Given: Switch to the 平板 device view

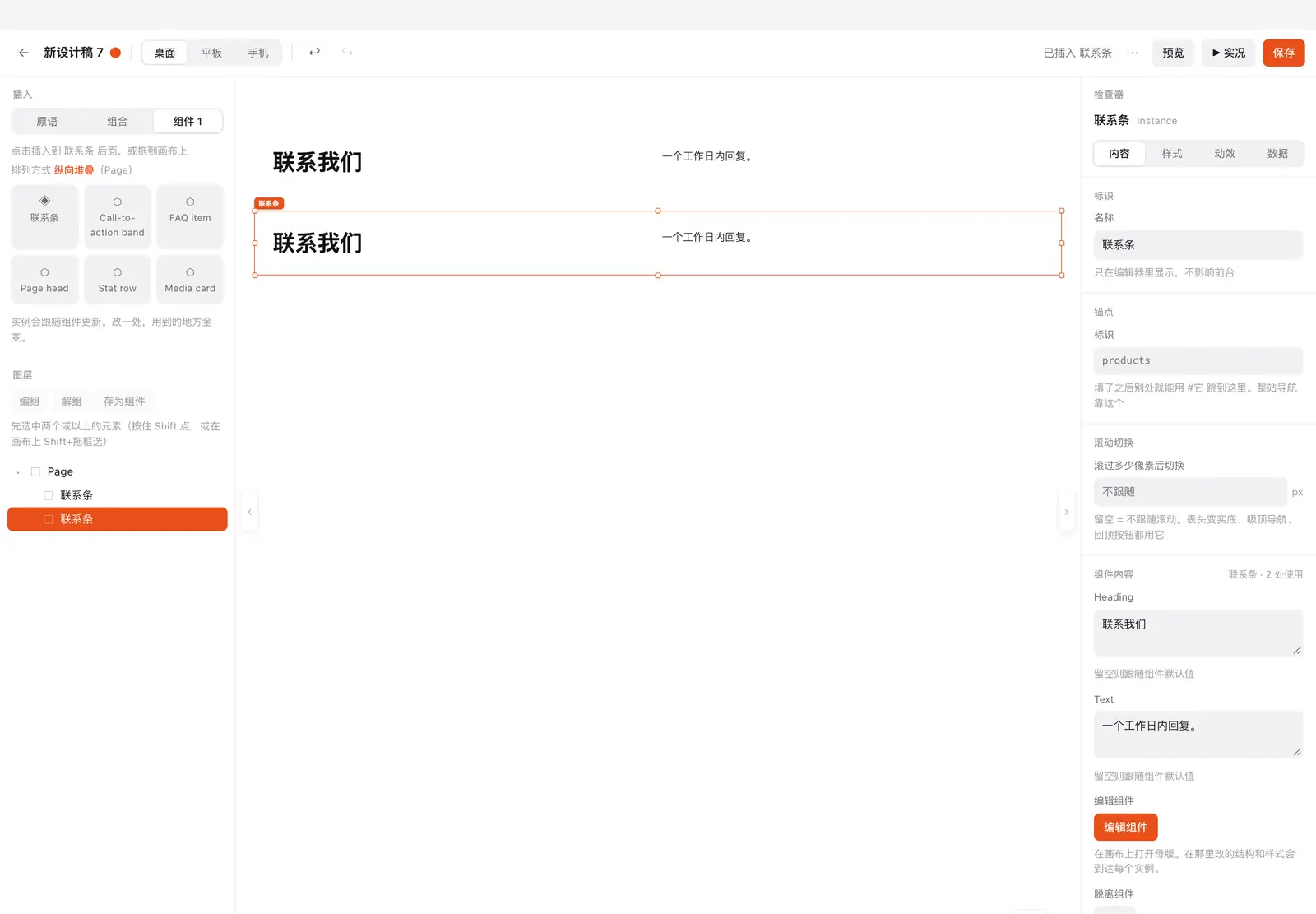Looking at the screenshot, I should coord(211,53).
